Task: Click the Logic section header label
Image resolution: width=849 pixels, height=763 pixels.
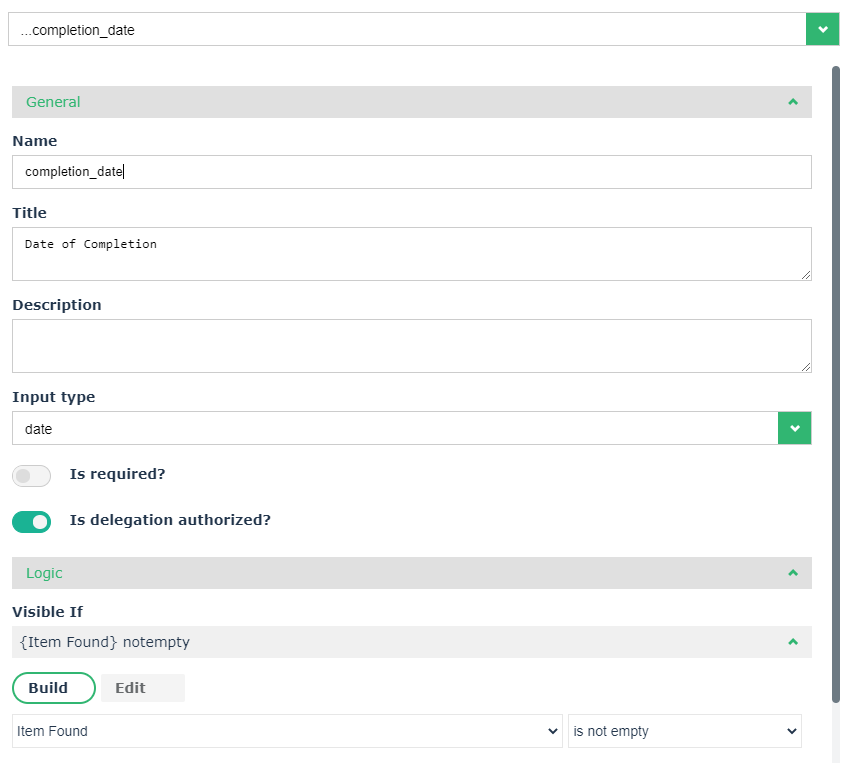Action: tap(44, 573)
